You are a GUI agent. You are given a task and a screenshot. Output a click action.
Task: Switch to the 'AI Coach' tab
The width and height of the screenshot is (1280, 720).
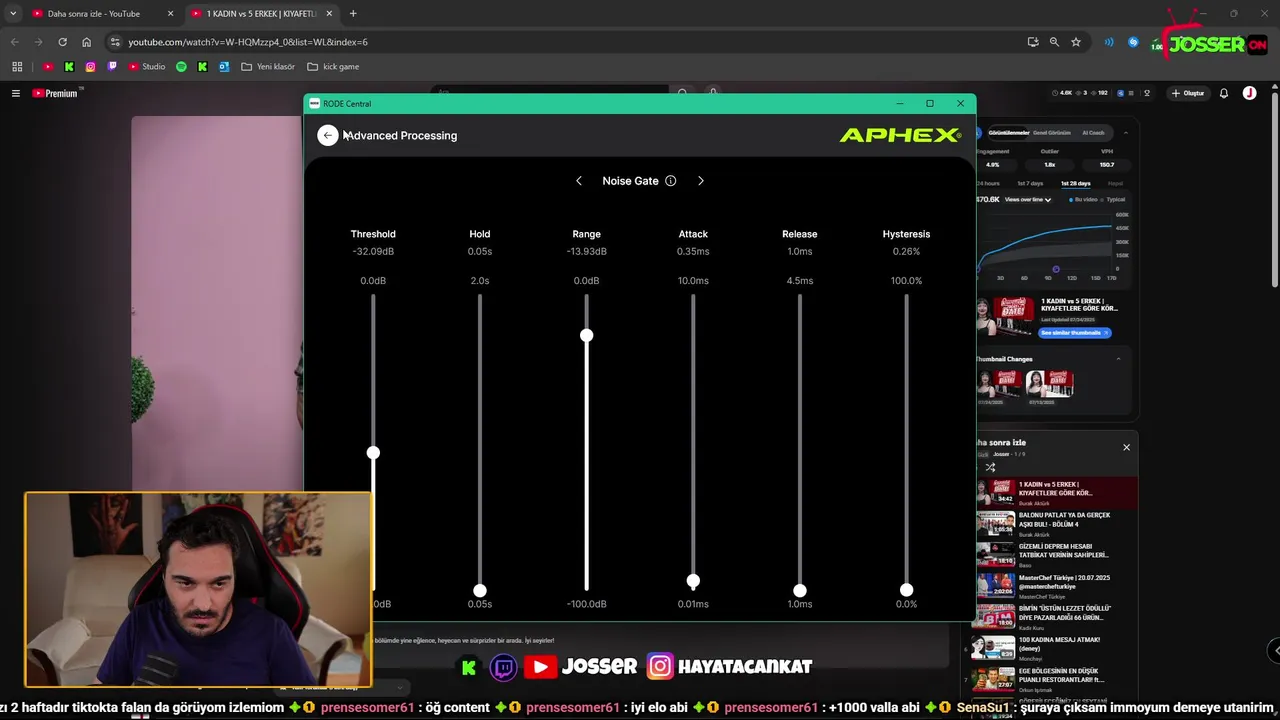click(x=1094, y=132)
